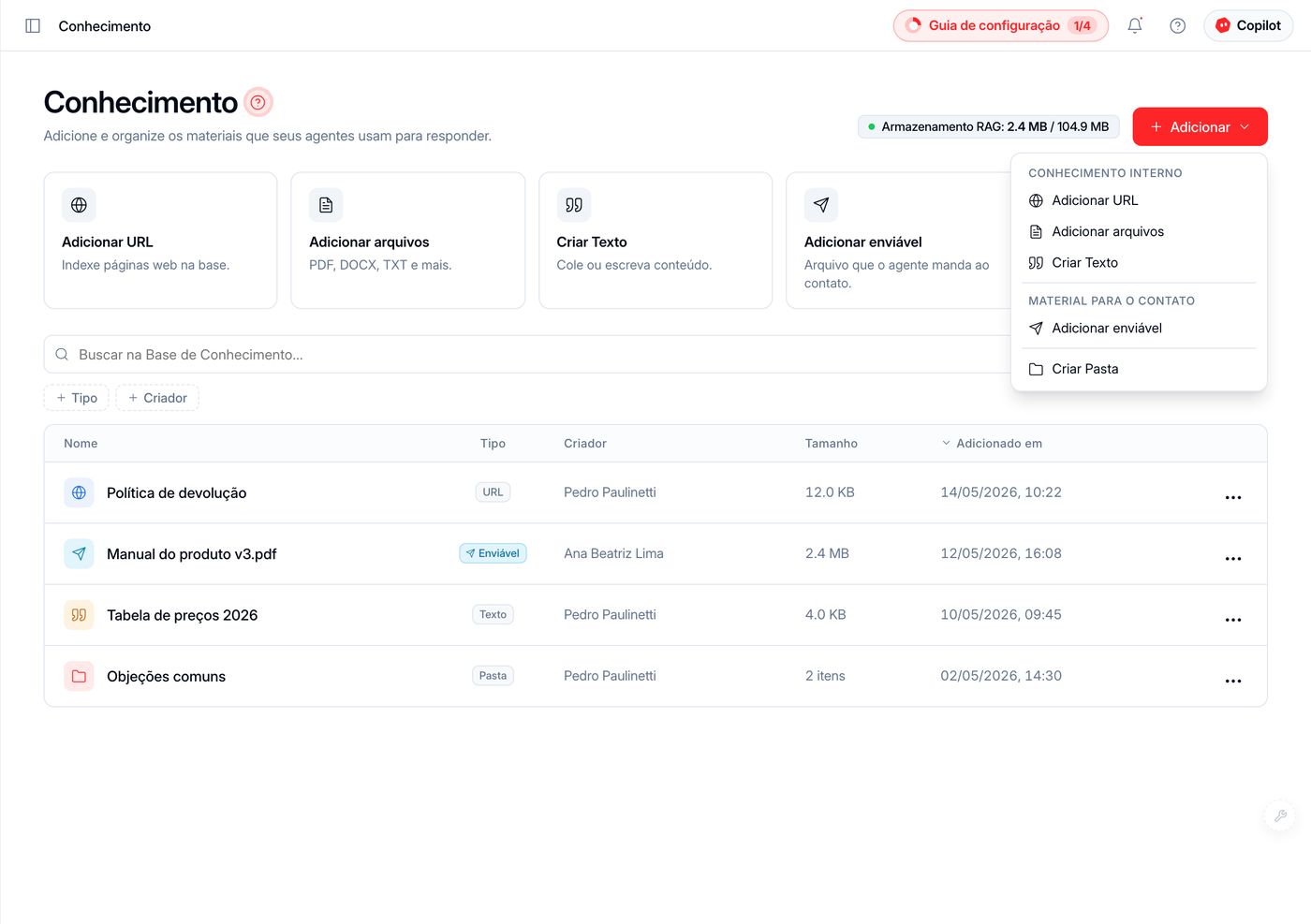
Task: Open Guia de configuração progress guide
Action: (x=1000, y=26)
